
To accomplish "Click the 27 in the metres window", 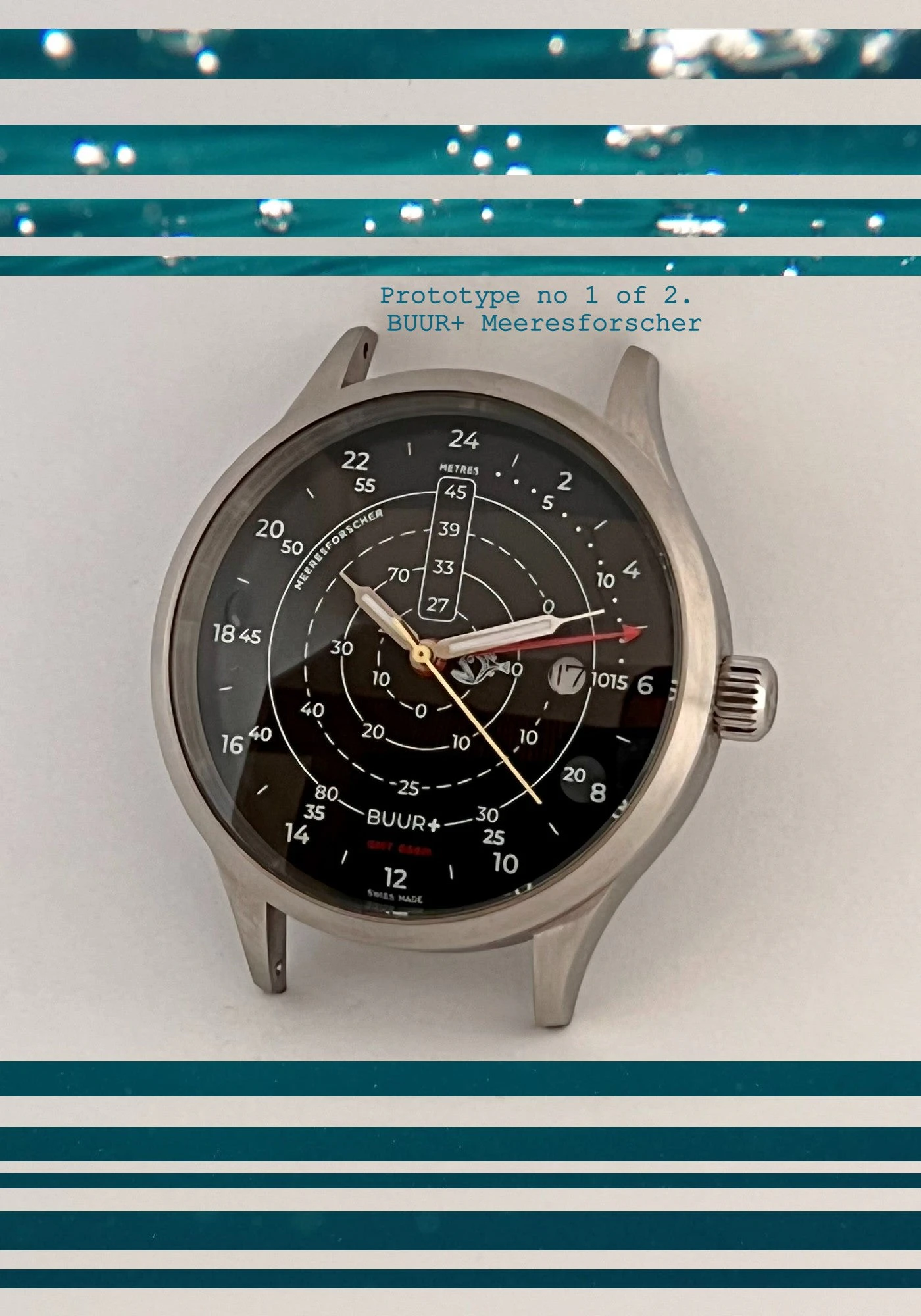I will (437, 604).
